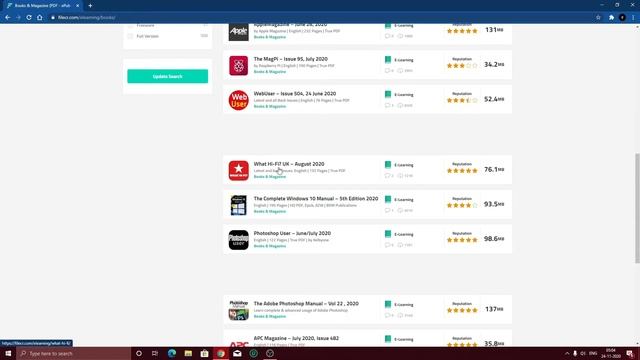Click E-Learning bookmark icon in Photoshop User row
This screenshot has width=640, height=360.
tap(388, 234)
